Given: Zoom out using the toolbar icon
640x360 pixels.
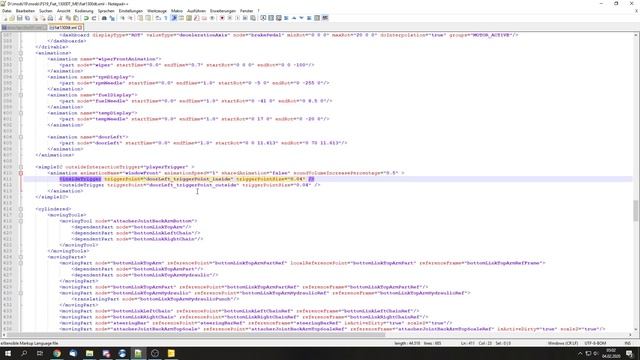Looking at the screenshot, I should click(130, 18).
